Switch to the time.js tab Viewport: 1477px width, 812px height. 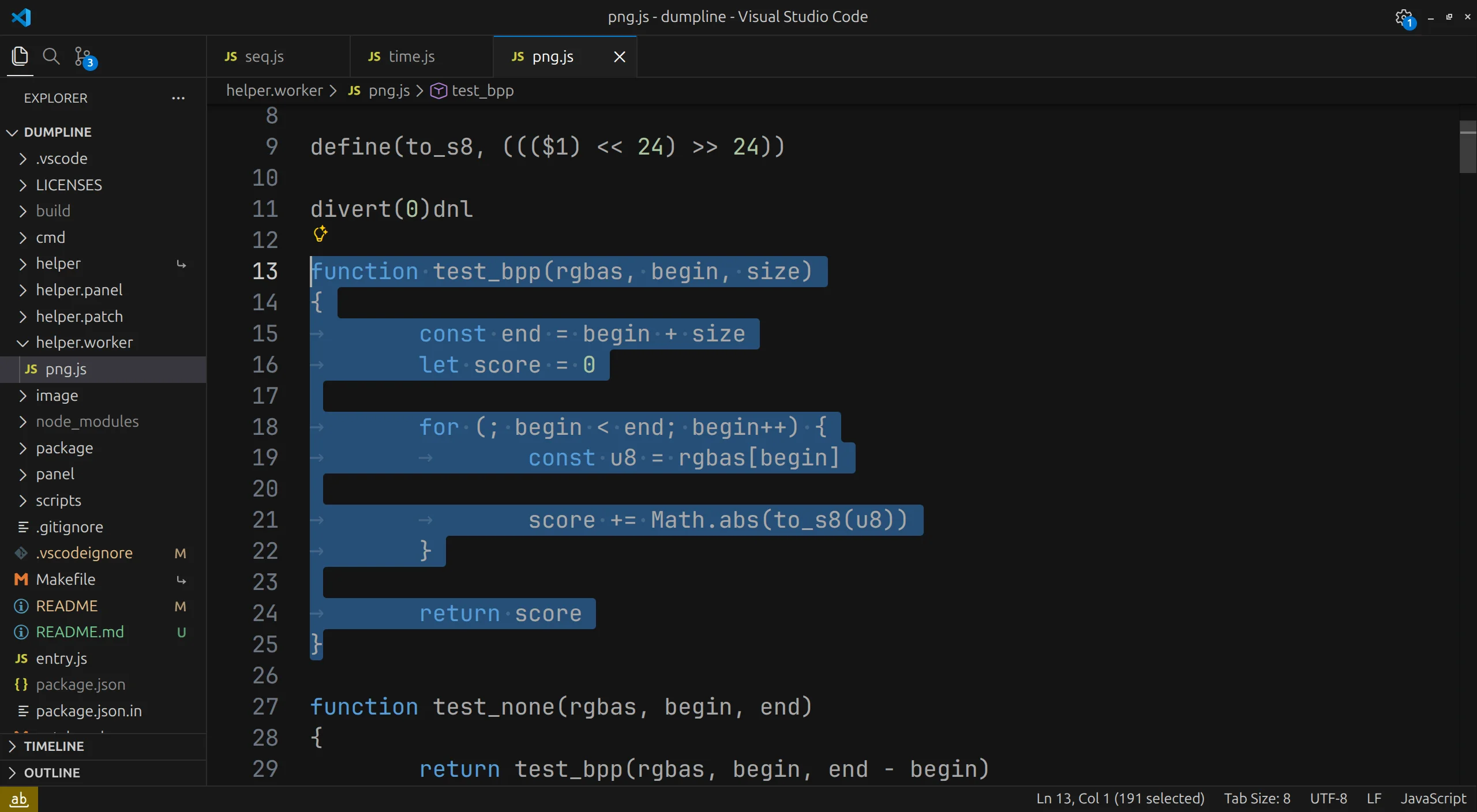(411, 57)
